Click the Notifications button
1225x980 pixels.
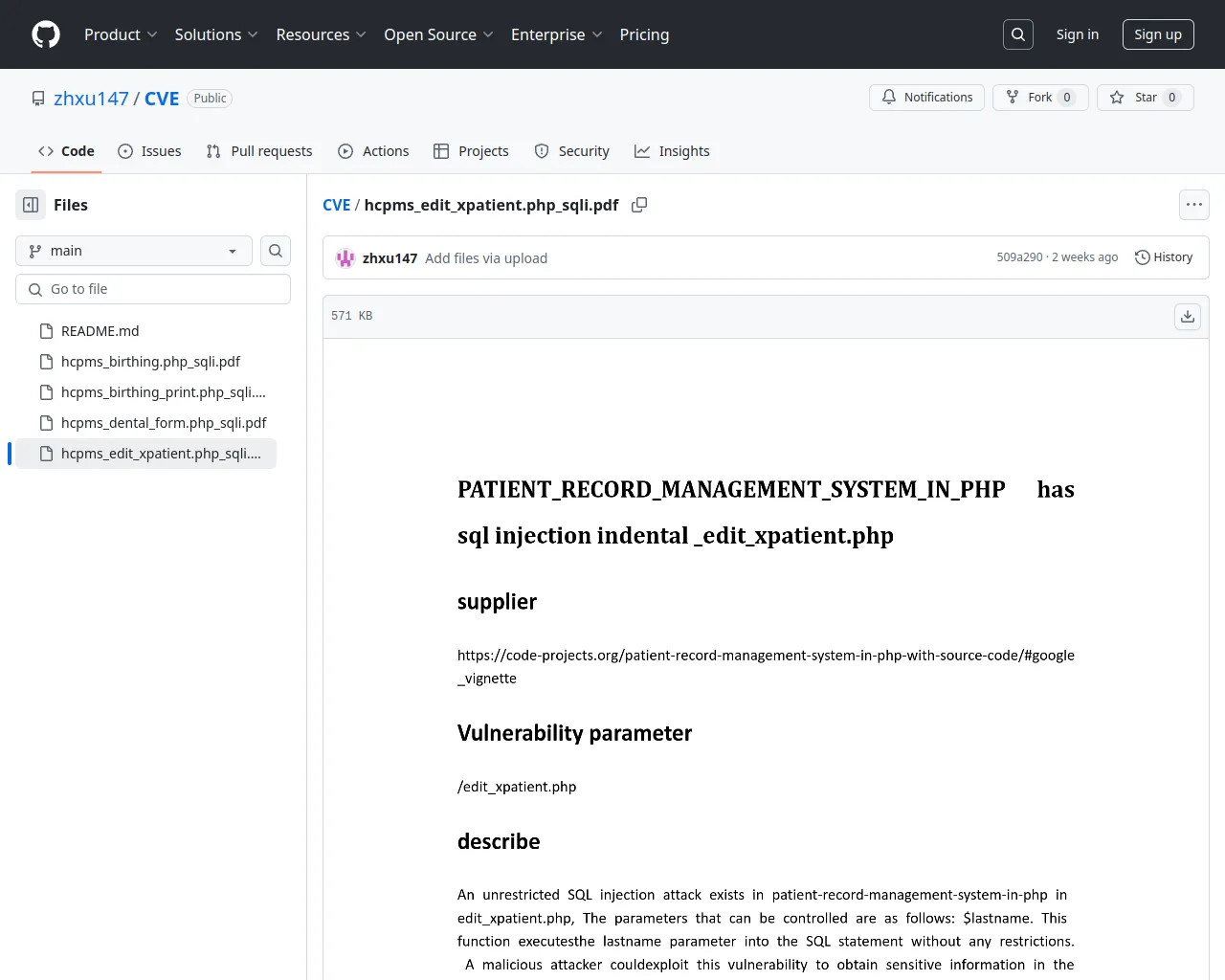pos(926,98)
